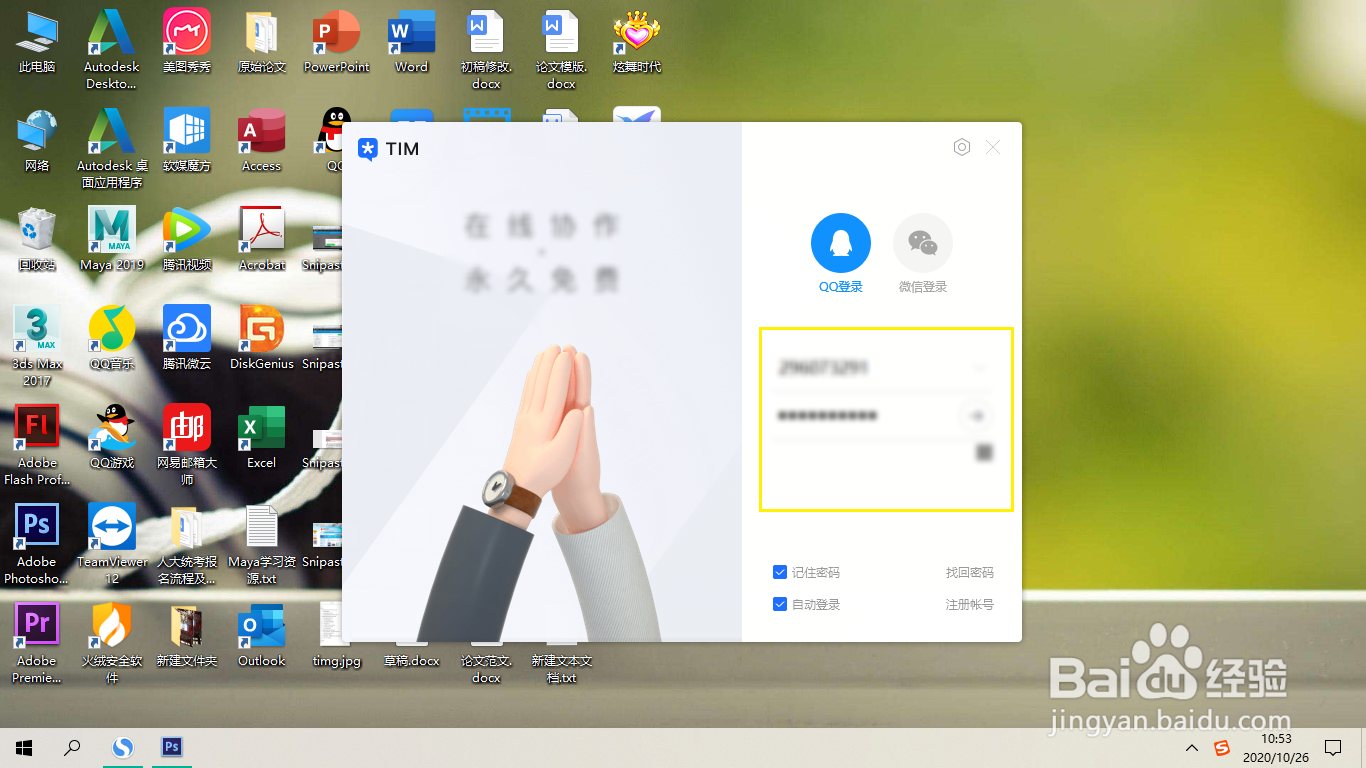Open 炫舞时代 game shortcut
Image resolution: width=1366 pixels, height=768 pixels.
[637, 42]
